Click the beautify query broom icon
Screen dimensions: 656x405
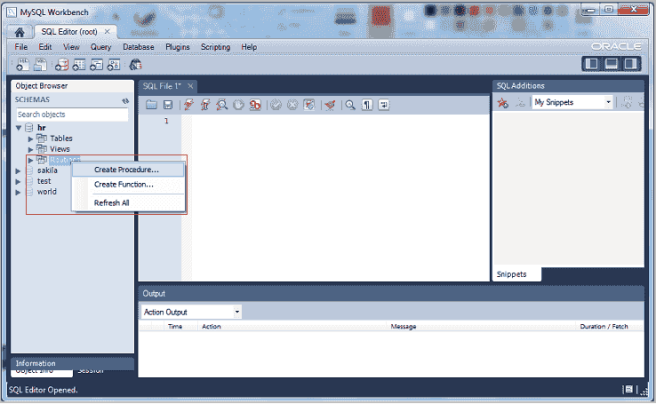(x=330, y=105)
